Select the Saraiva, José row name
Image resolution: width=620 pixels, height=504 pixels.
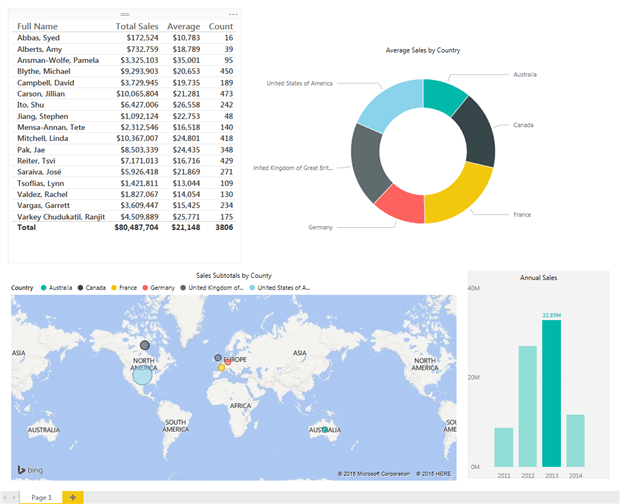[39, 172]
